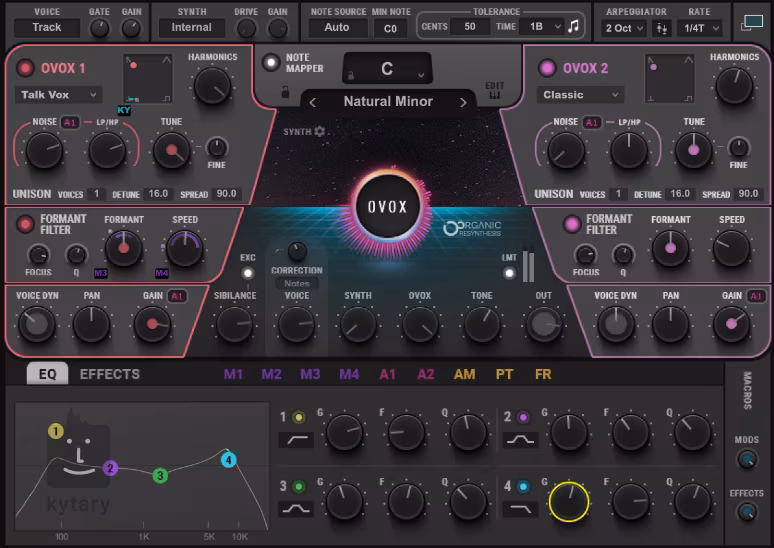Screen dimensions: 774x548
Task: Click EQ node 3 on the curve
Action: [x=159, y=475]
